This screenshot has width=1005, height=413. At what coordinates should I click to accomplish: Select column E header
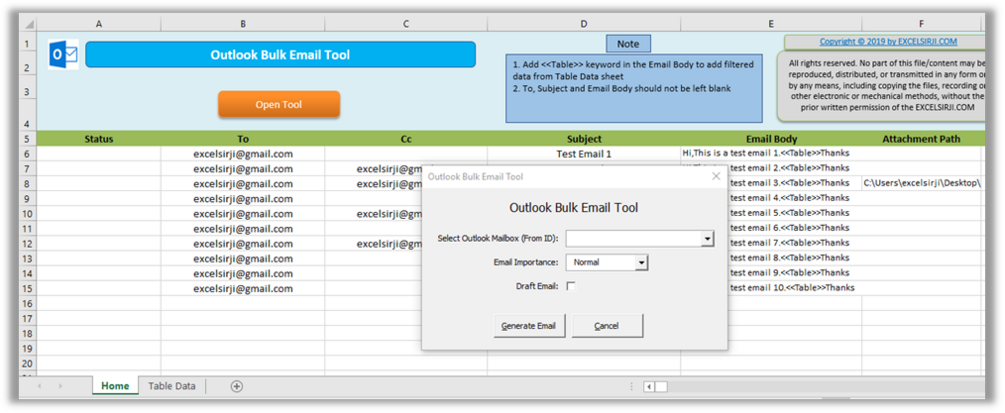pos(771,24)
